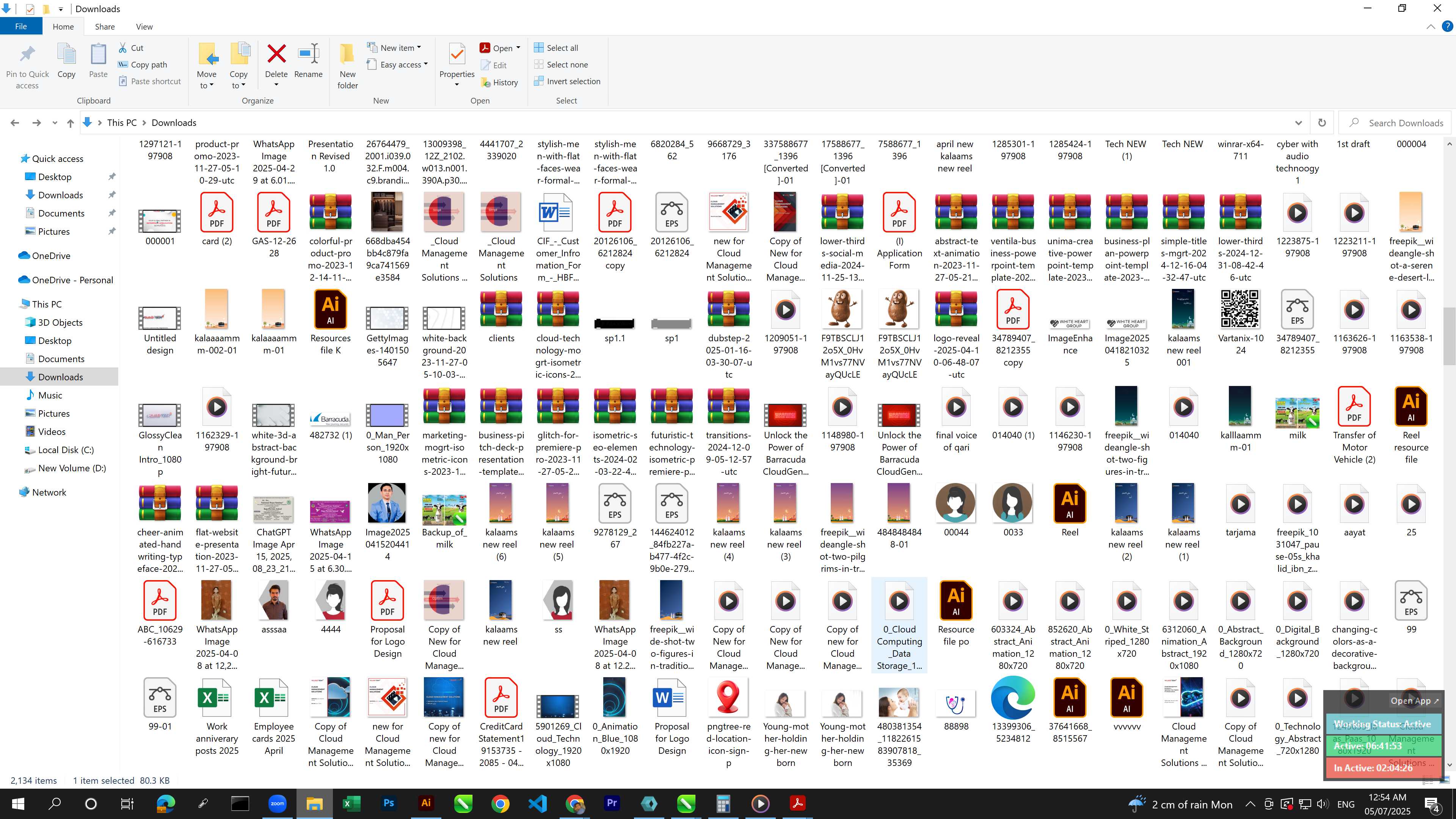Open the taskbar notification center
This screenshot has height=819, width=1456.
click(1432, 803)
